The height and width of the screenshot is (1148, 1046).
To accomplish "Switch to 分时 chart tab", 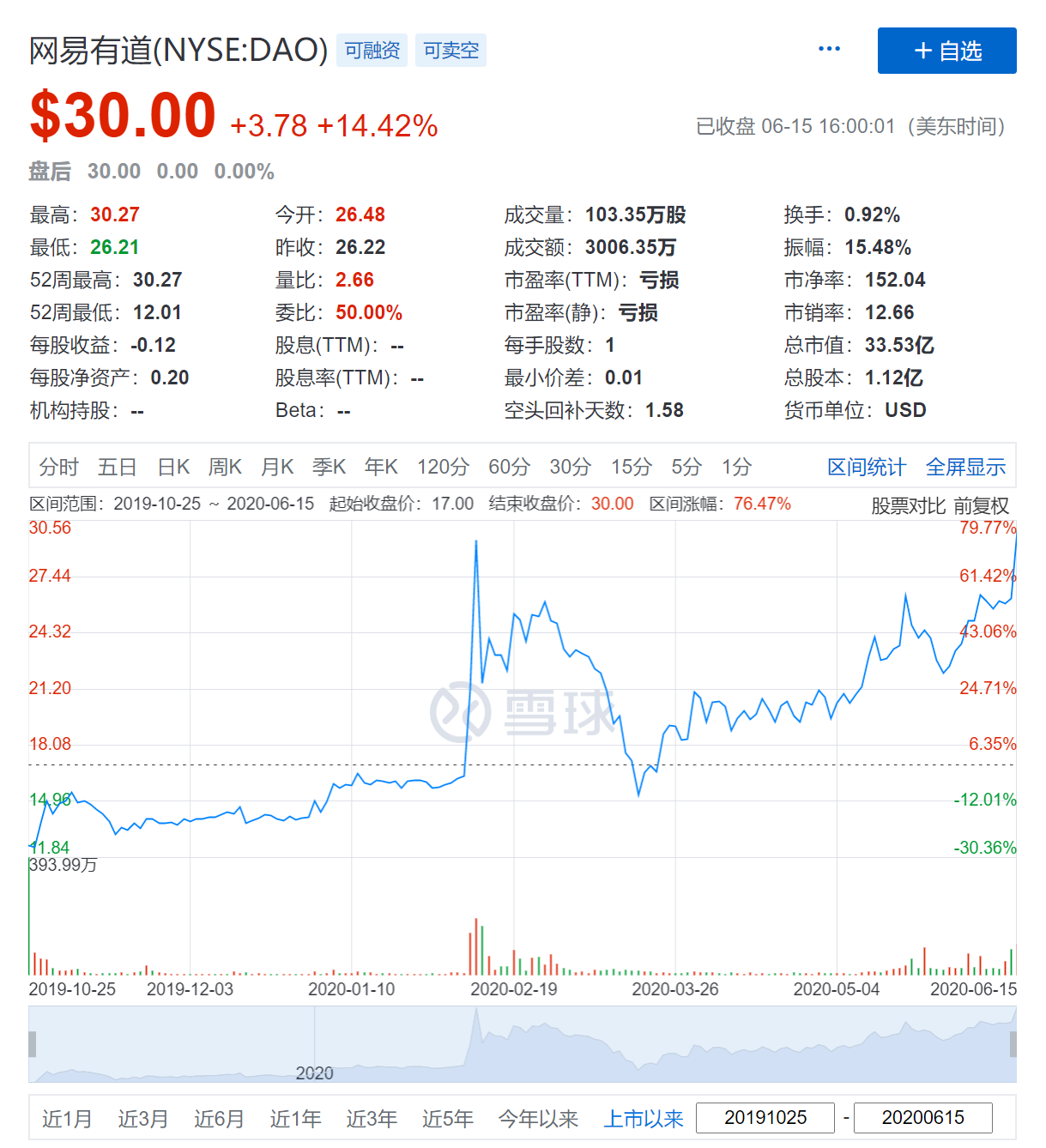I will (x=58, y=467).
